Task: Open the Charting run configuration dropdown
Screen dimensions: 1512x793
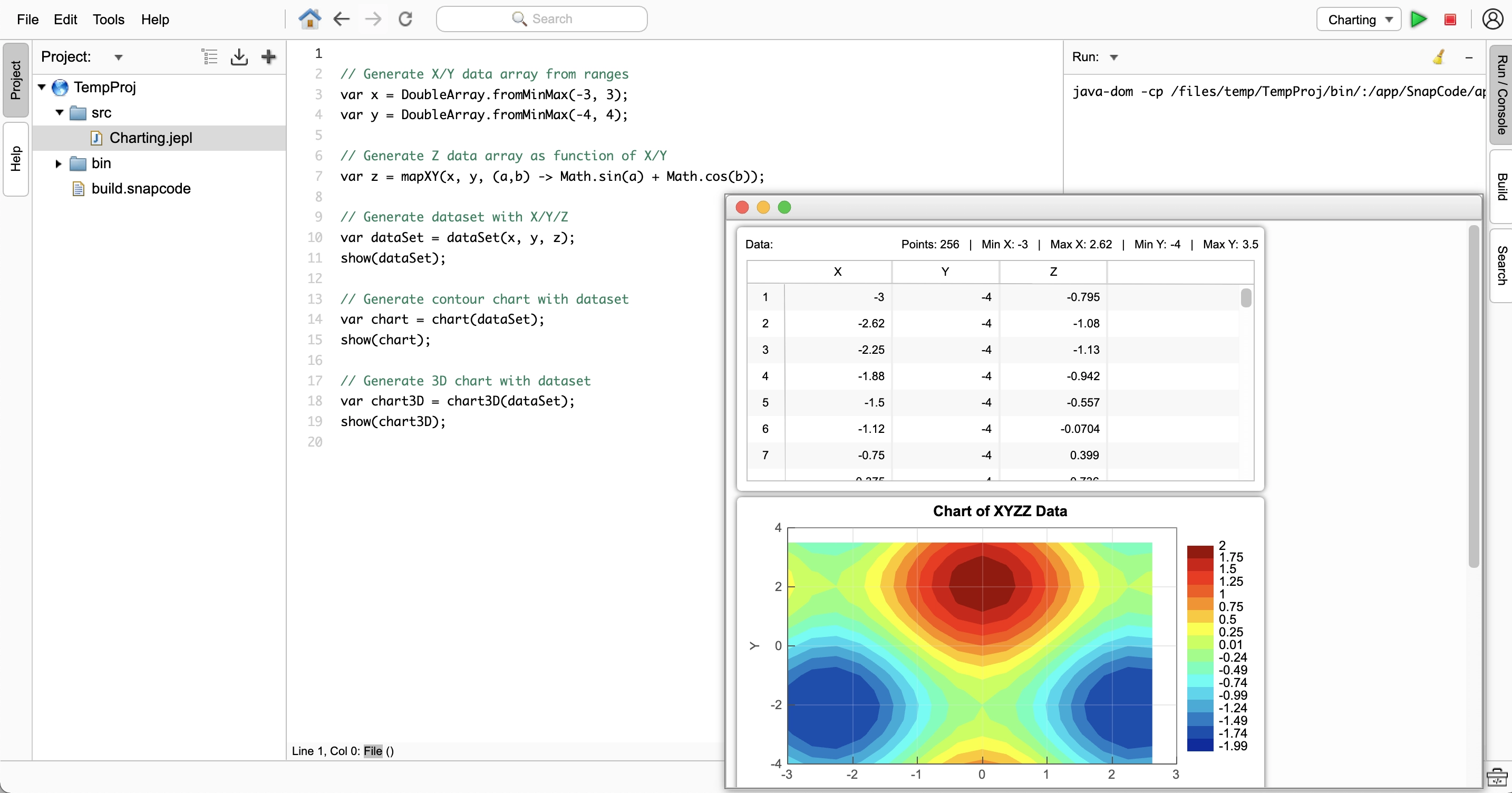Action: click(1359, 20)
